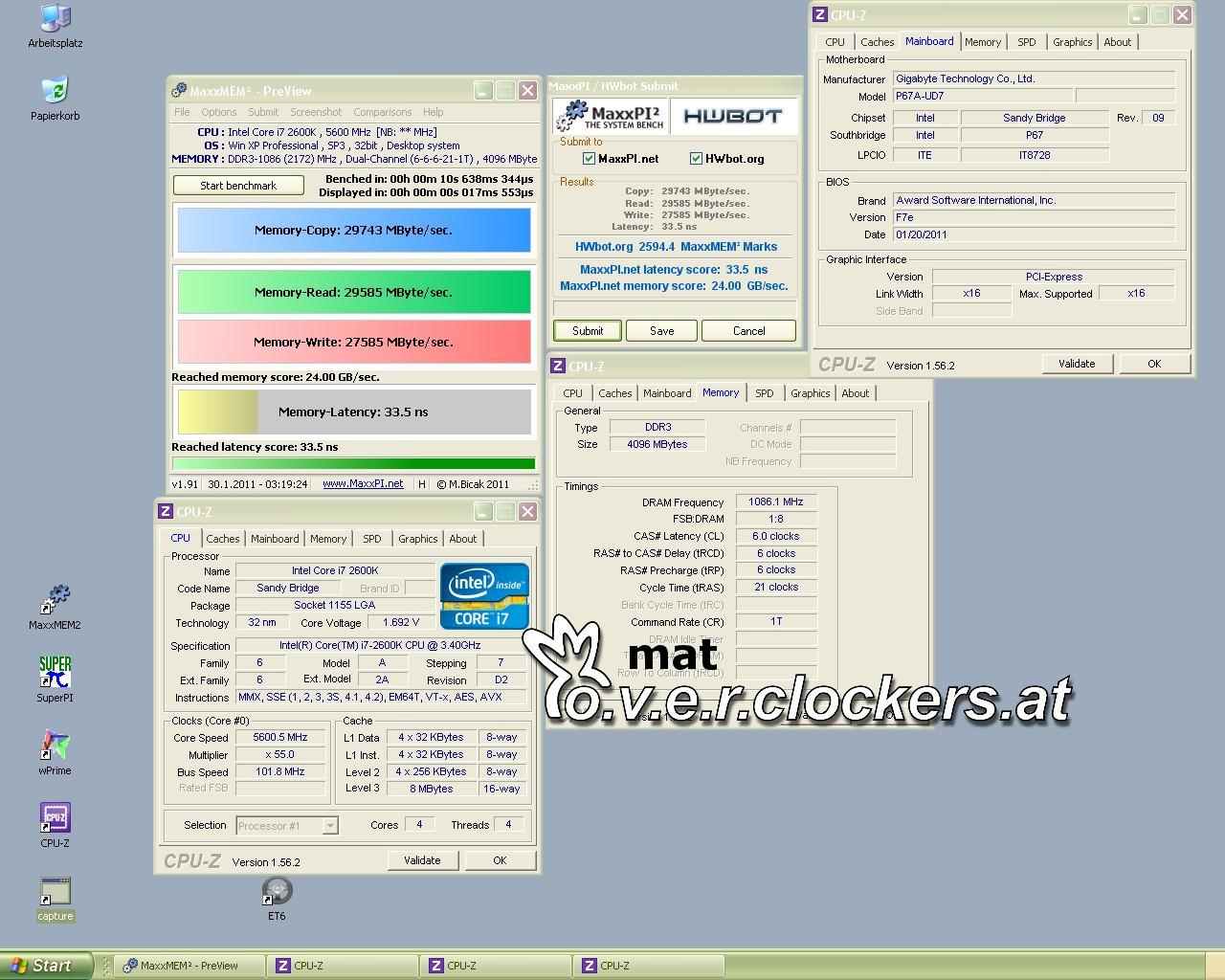The height and width of the screenshot is (980, 1225).
Task: Click the CAS# Latency 6.0 clocks value
Action: pyautogui.click(x=776, y=536)
